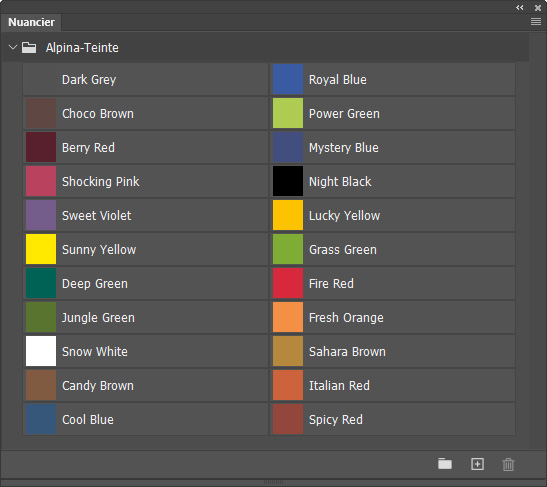This screenshot has width=547, height=487.
Task: Close the Nuancier panel with the X
Action: click(x=538, y=7)
